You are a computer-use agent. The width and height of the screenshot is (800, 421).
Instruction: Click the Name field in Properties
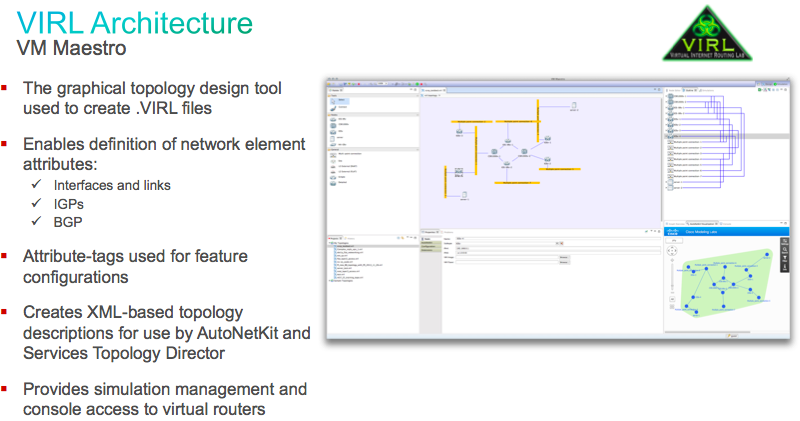(x=558, y=239)
